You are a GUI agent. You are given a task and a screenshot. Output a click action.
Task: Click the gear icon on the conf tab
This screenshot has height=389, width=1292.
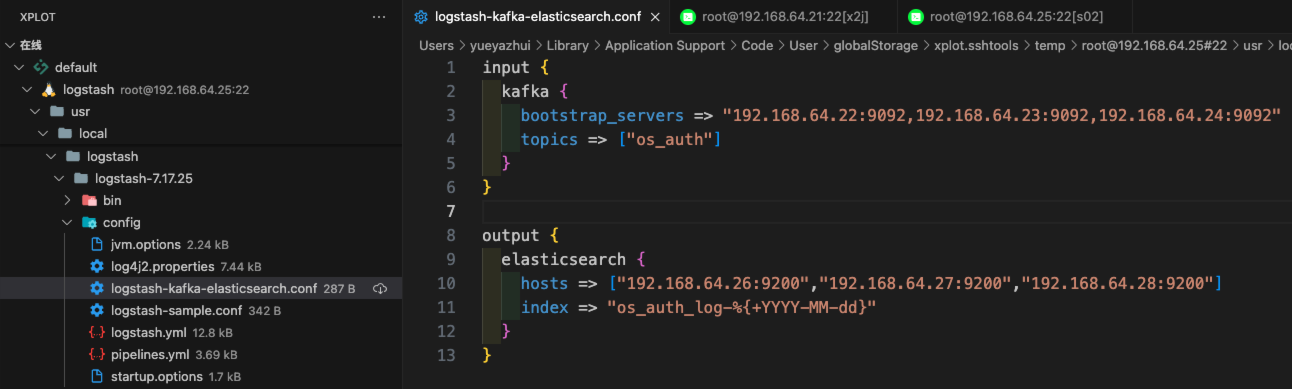click(421, 17)
